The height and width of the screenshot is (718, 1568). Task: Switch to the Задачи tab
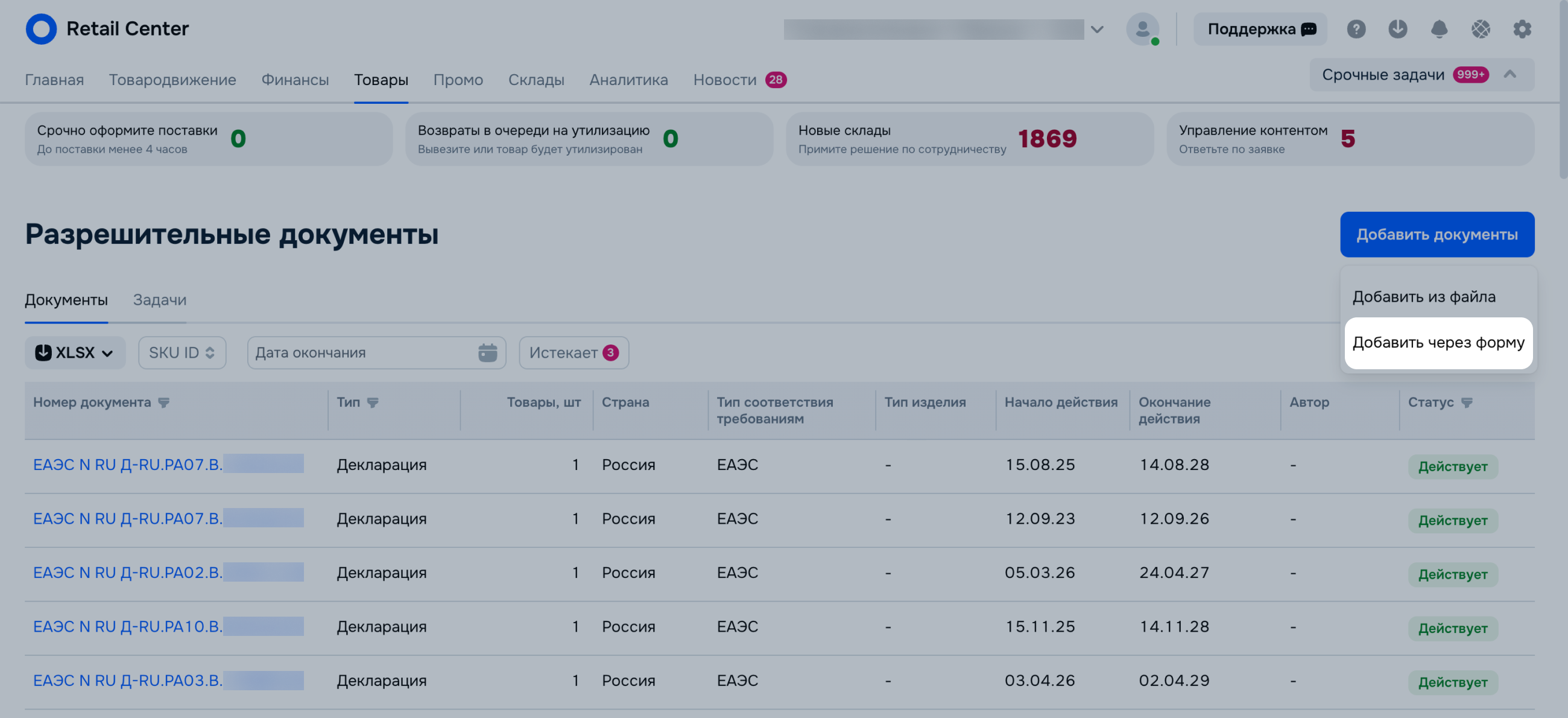(x=159, y=300)
